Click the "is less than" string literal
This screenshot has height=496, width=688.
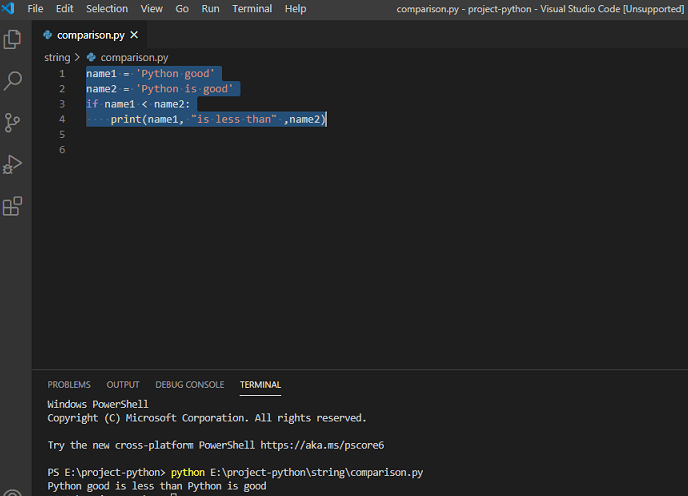234,119
